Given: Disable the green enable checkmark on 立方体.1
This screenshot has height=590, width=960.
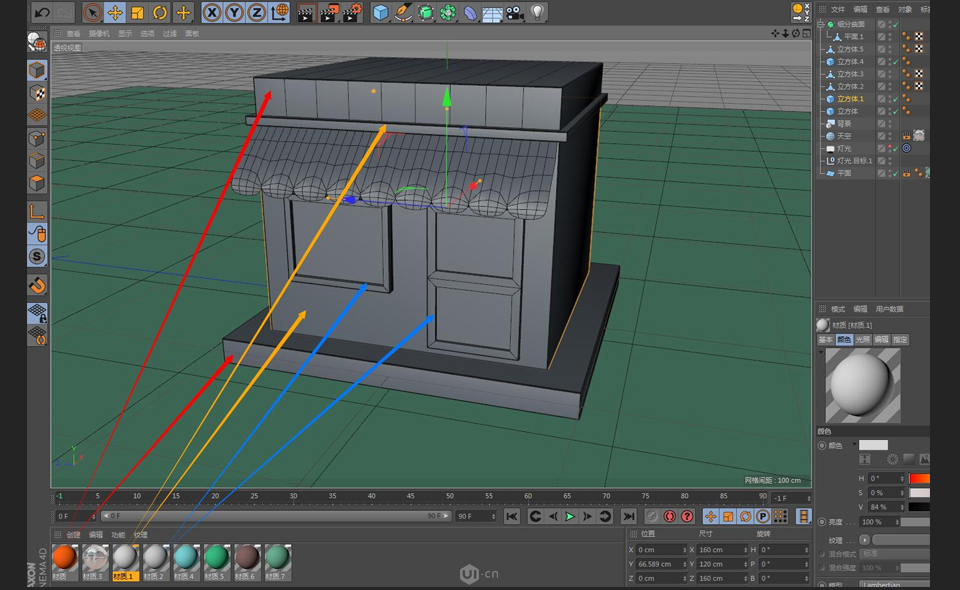Looking at the screenshot, I should pyautogui.click(x=895, y=97).
